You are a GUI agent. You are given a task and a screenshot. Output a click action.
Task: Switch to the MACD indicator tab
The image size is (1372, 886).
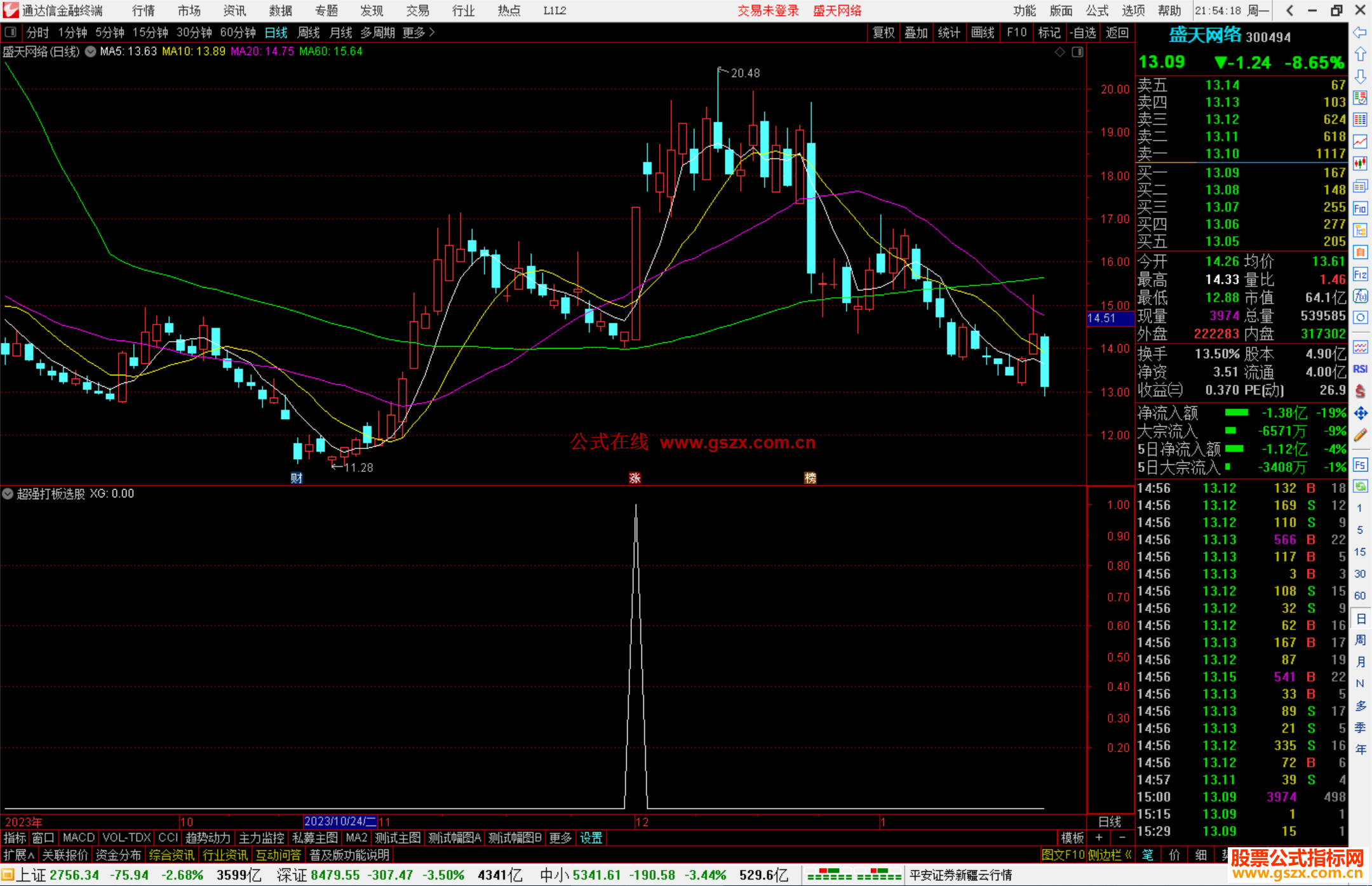click(x=78, y=838)
